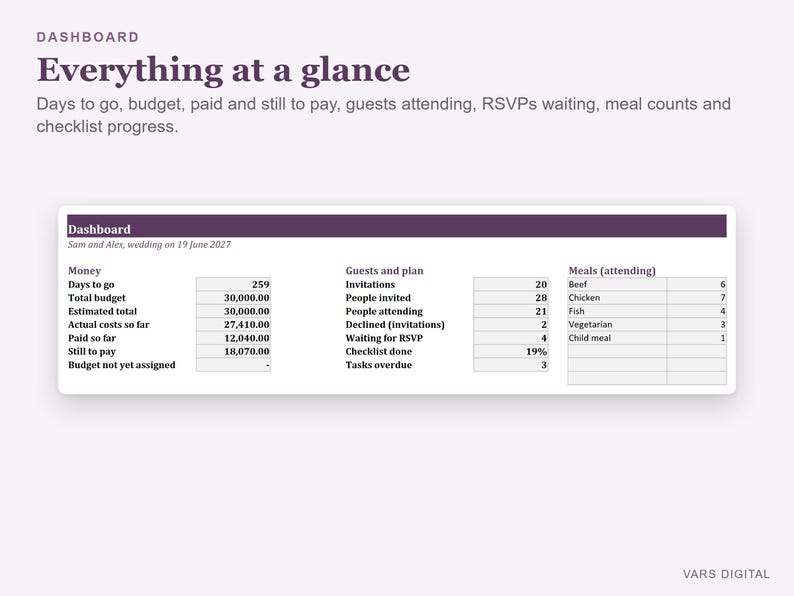Select the Invitations value 20
Screen dimensions: 794x596
coord(511,284)
